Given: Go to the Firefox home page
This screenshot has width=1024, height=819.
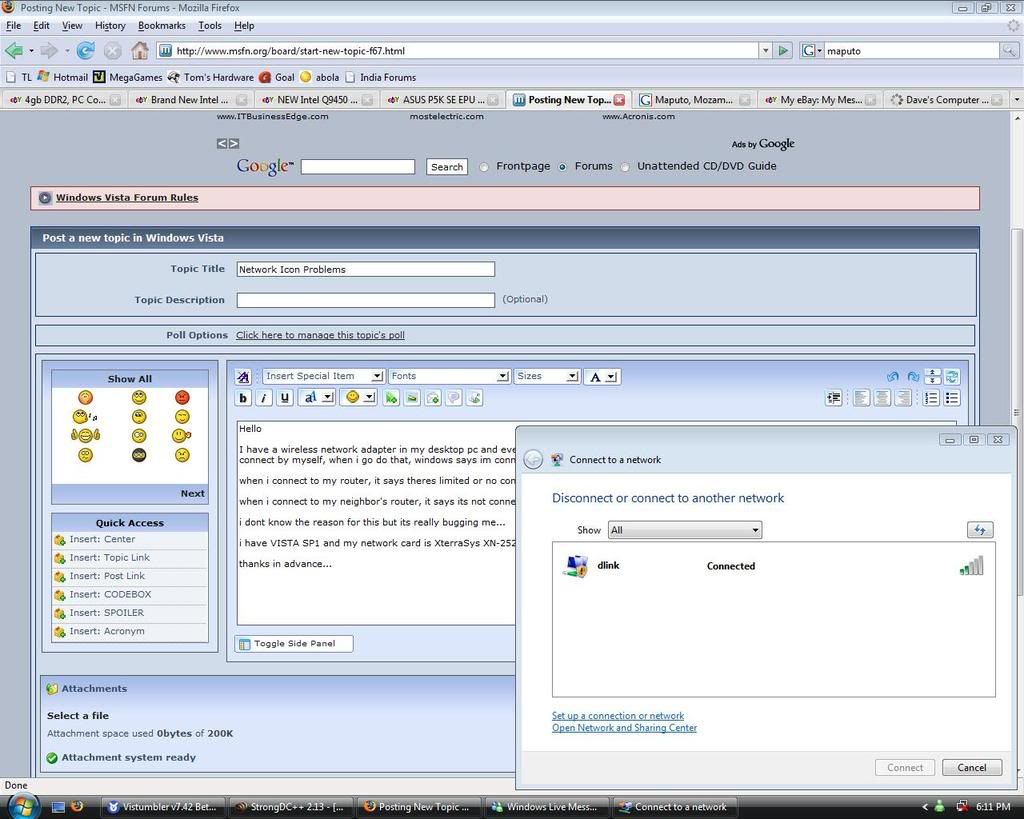Looking at the screenshot, I should [x=140, y=50].
